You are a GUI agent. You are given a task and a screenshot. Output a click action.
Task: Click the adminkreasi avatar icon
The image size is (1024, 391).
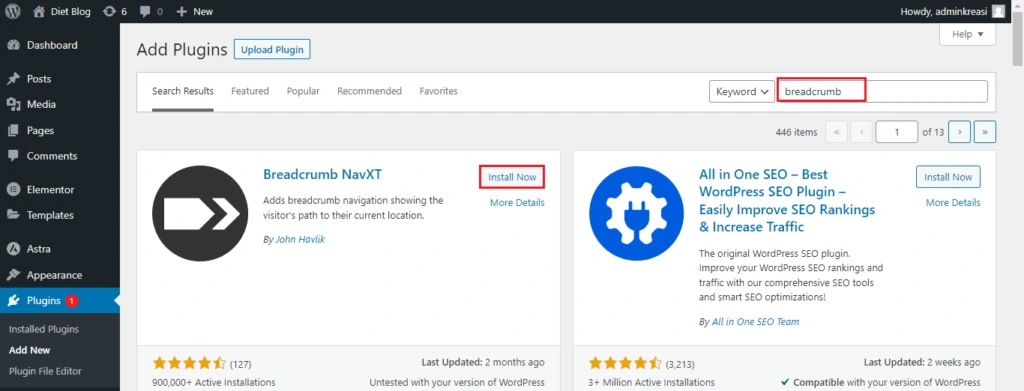(x=998, y=11)
